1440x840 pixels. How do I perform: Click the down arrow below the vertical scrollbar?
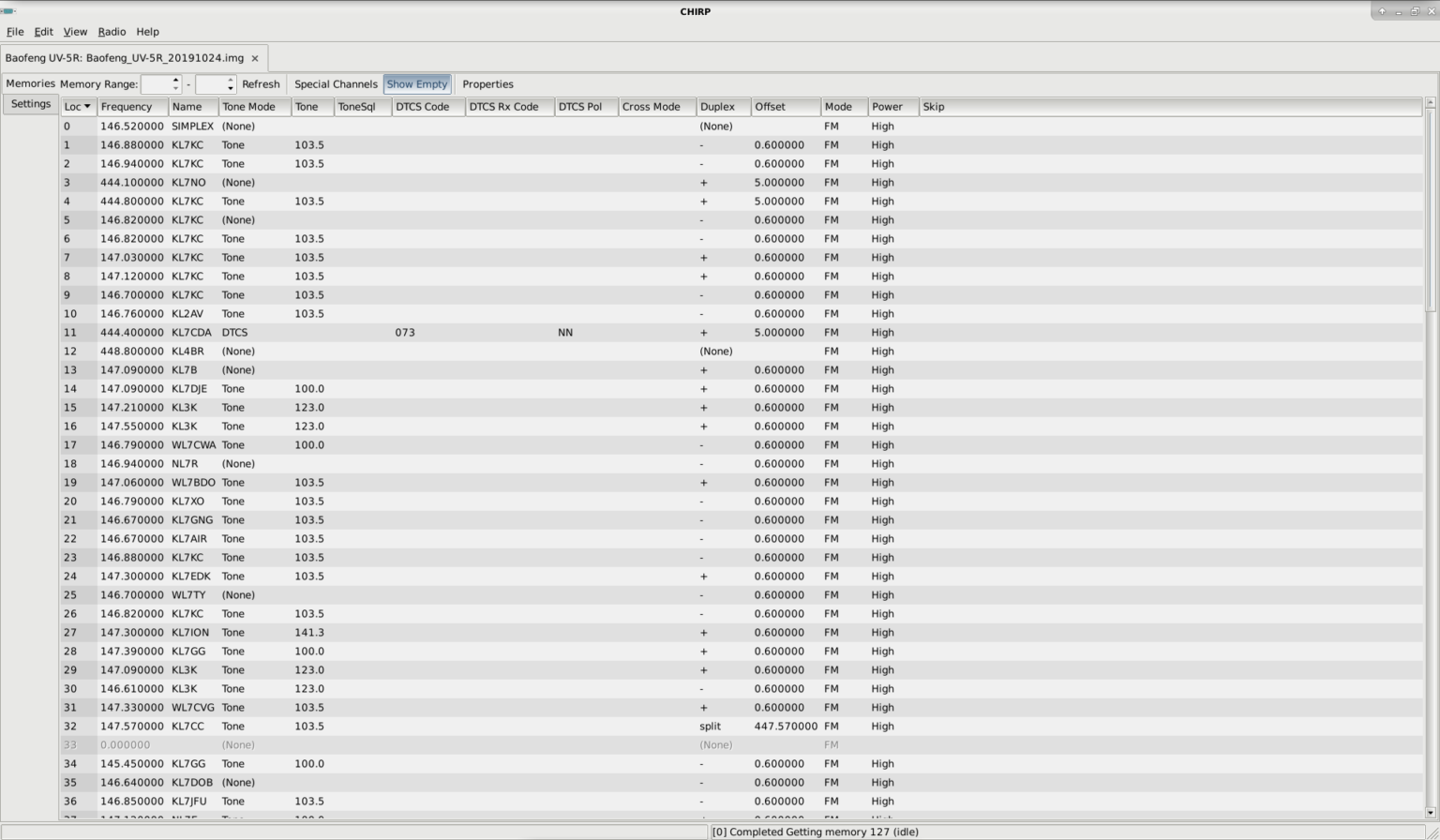(1430, 813)
